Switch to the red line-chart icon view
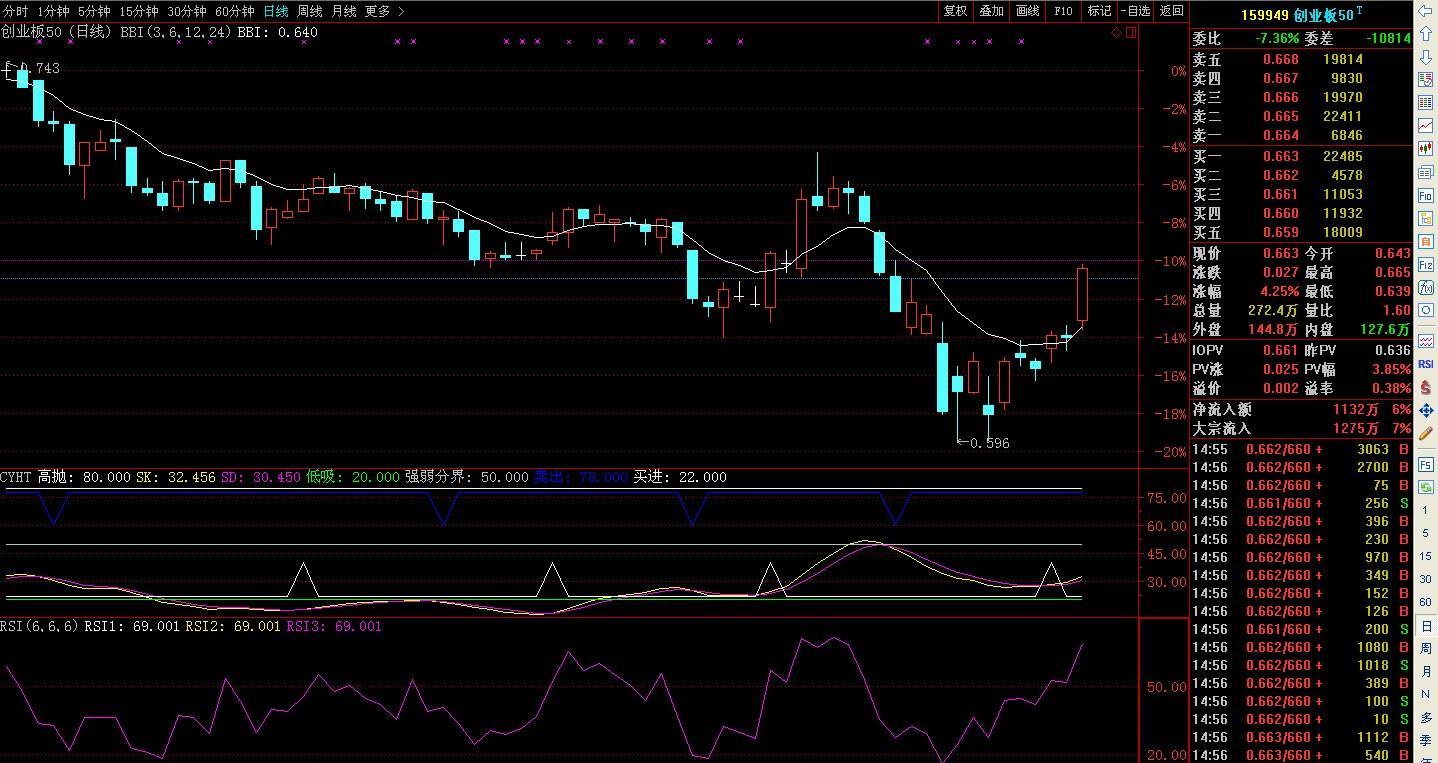Image resolution: width=1438 pixels, height=763 pixels. click(1426, 125)
